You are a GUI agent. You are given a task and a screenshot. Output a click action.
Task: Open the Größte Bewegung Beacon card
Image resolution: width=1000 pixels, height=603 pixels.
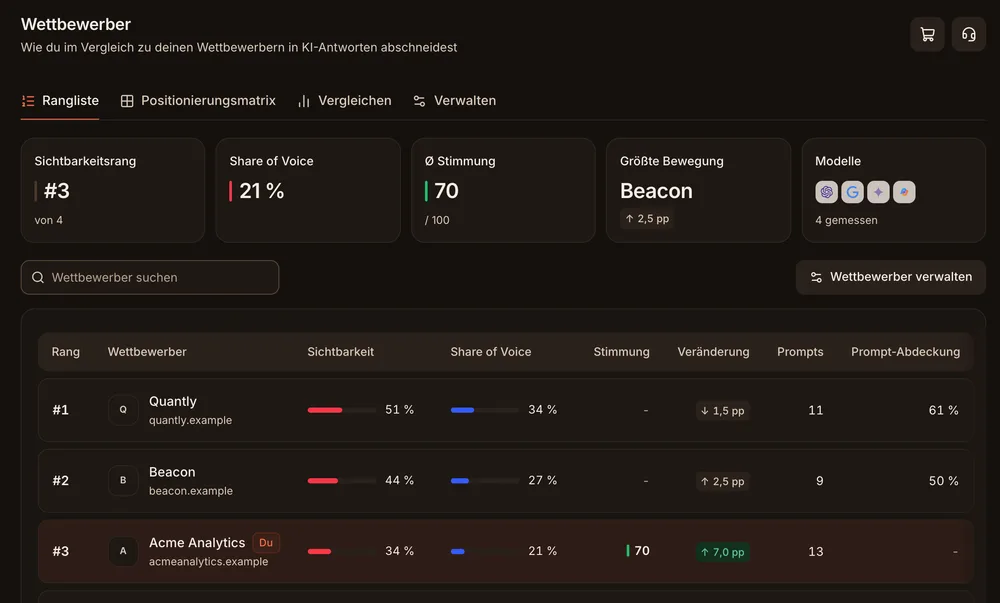click(698, 190)
